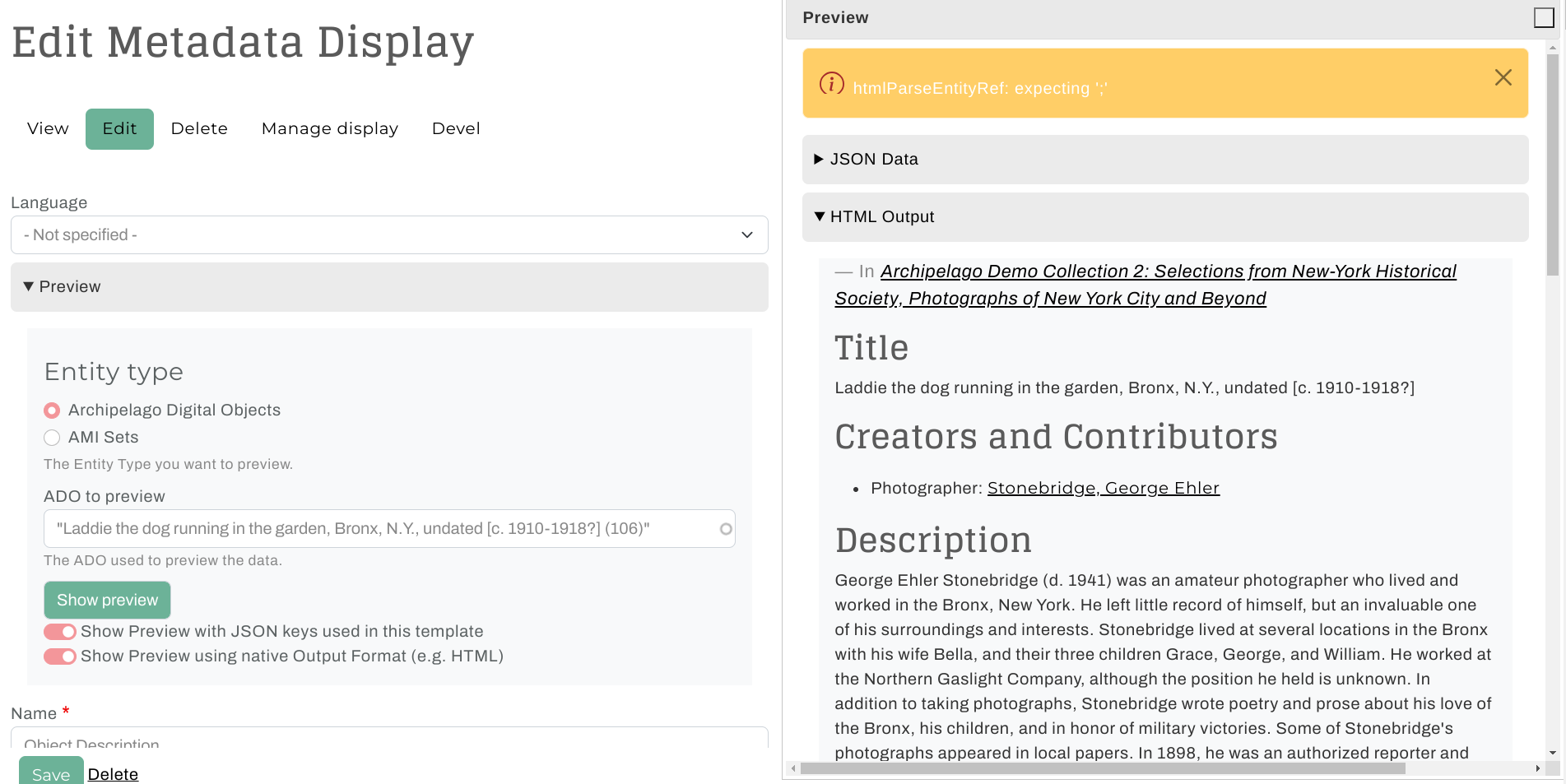
Task: Disable native Output Format preview toggle
Action: (60, 656)
